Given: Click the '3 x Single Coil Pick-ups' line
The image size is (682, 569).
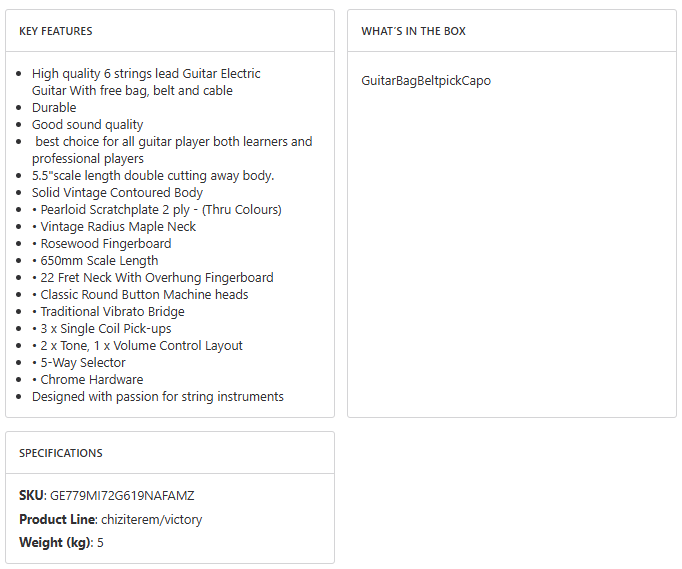Looking at the screenshot, I should 102,329.
